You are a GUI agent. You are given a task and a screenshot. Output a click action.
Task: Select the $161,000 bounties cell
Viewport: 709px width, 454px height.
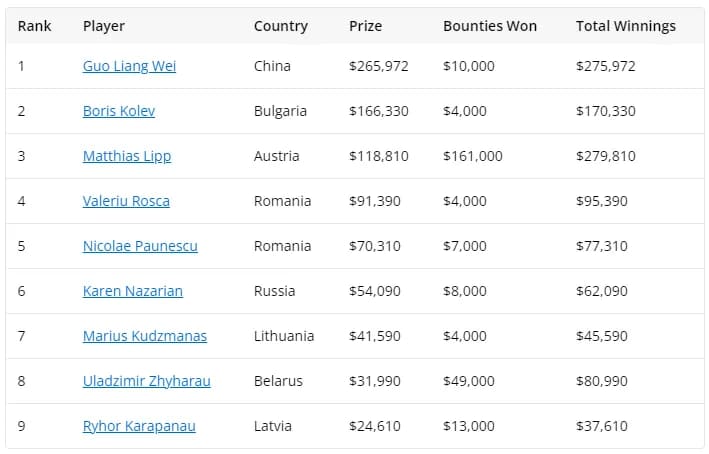473,156
